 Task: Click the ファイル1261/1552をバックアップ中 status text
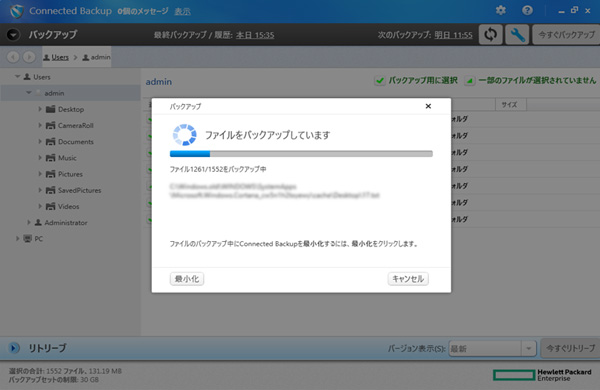point(218,169)
